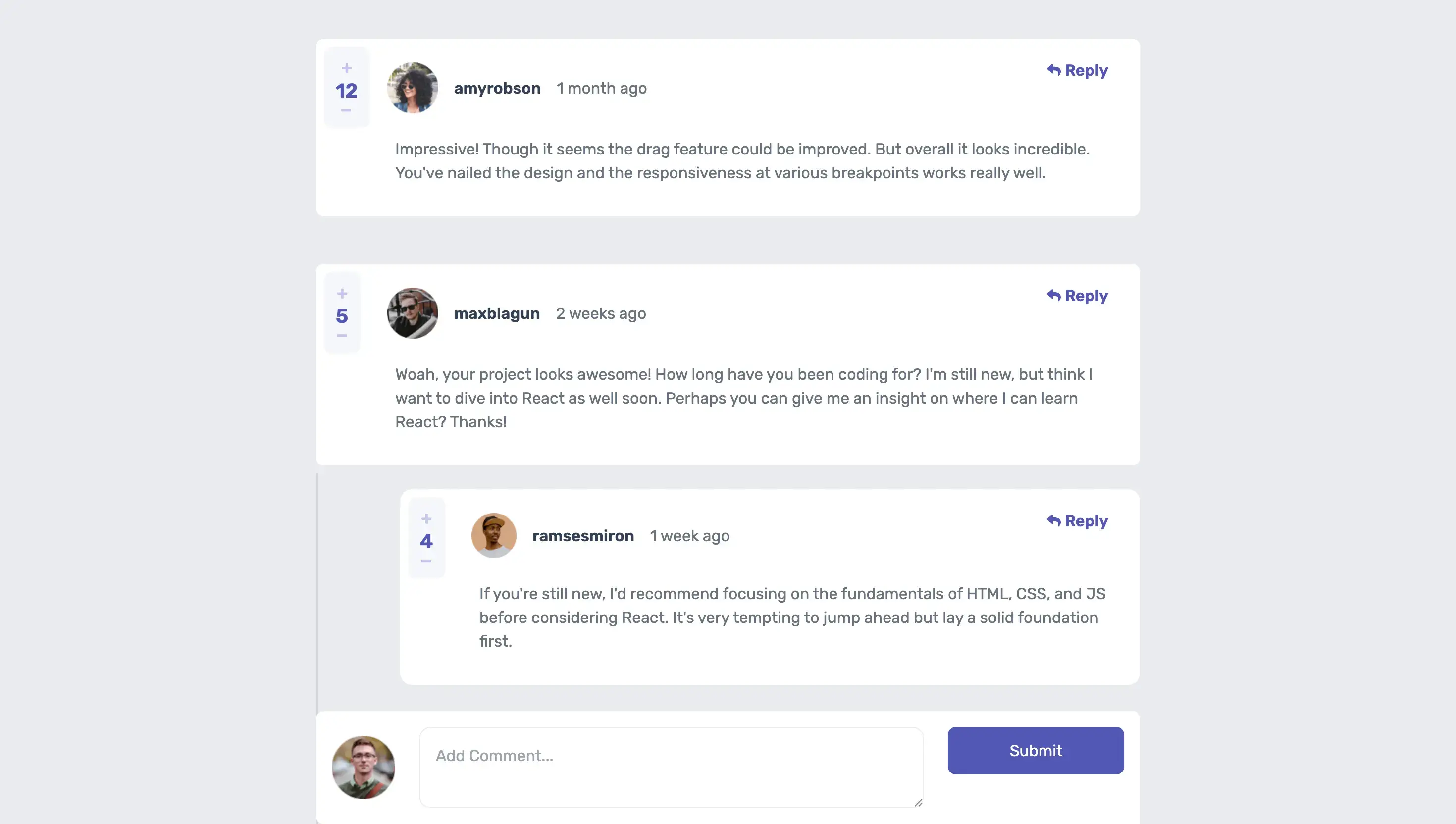1456x824 pixels.
Task: Select amyrobson's profile avatar
Action: pyautogui.click(x=412, y=88)
